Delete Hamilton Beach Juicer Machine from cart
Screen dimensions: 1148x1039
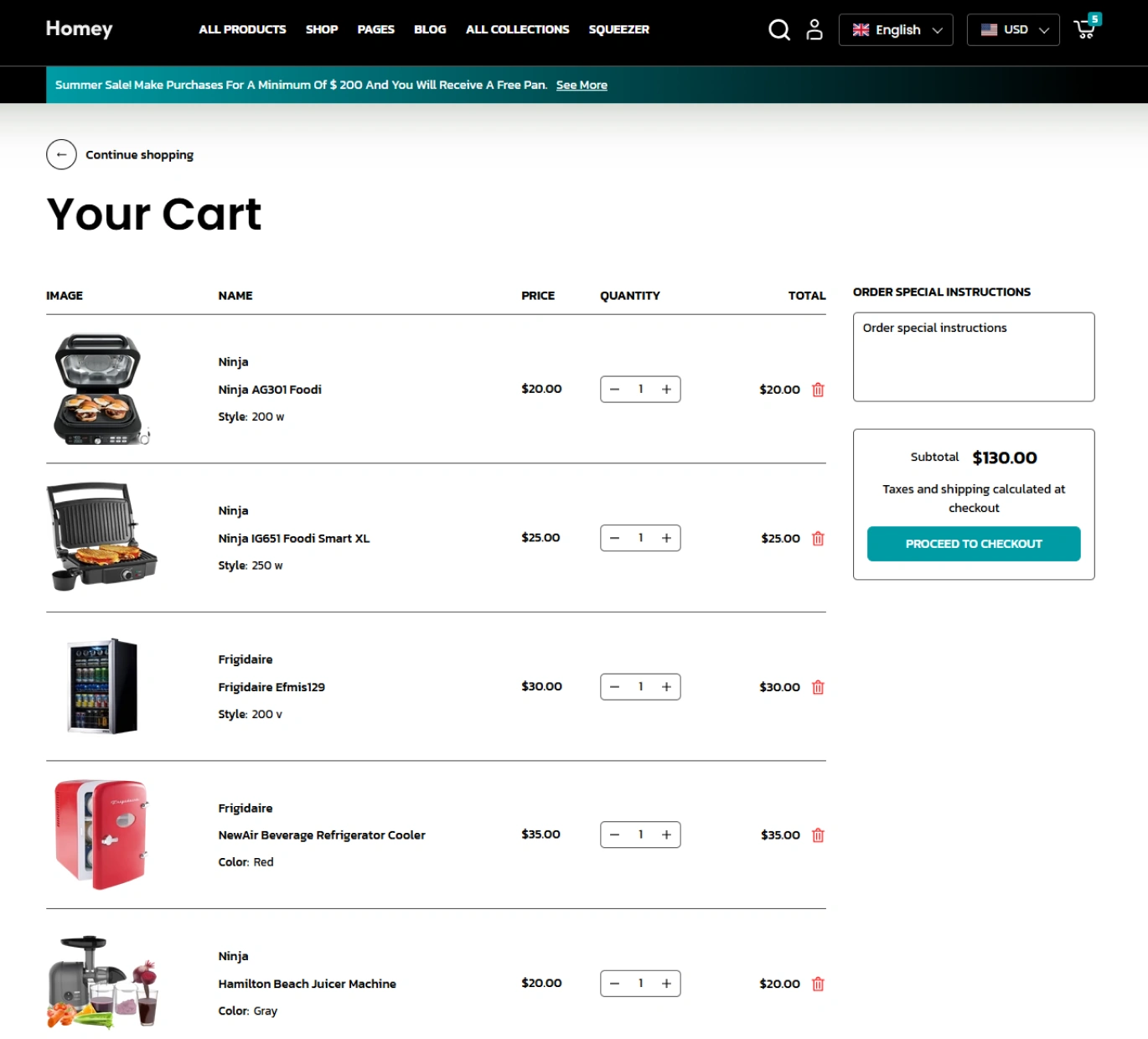coord(818,984)
